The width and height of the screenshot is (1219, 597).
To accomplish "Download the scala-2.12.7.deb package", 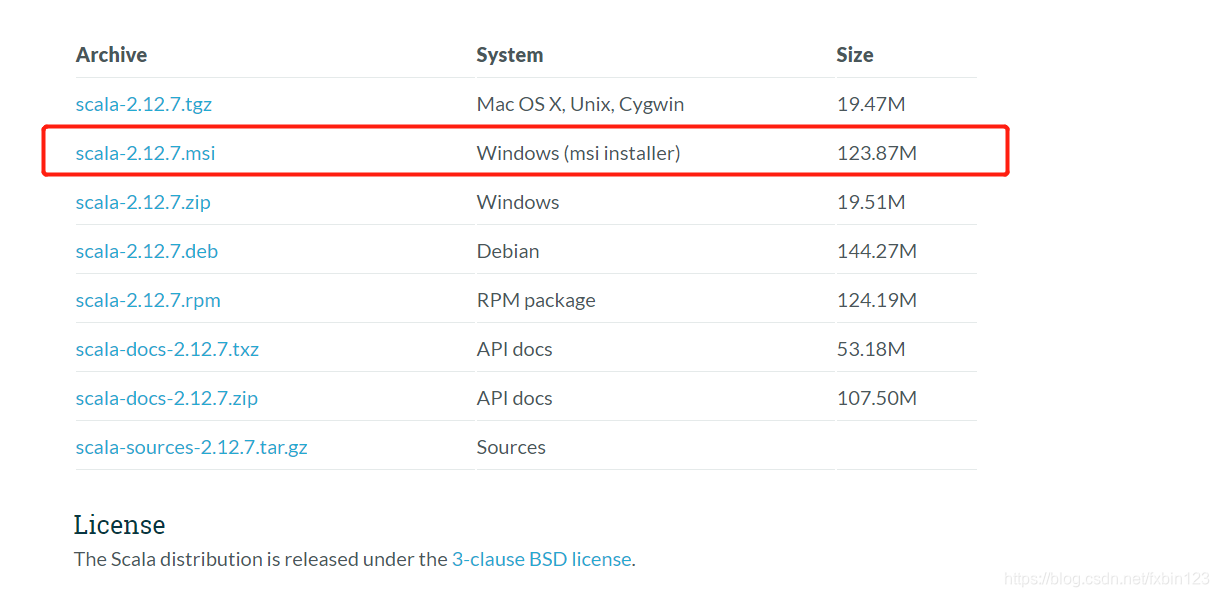I will [147, 251].
